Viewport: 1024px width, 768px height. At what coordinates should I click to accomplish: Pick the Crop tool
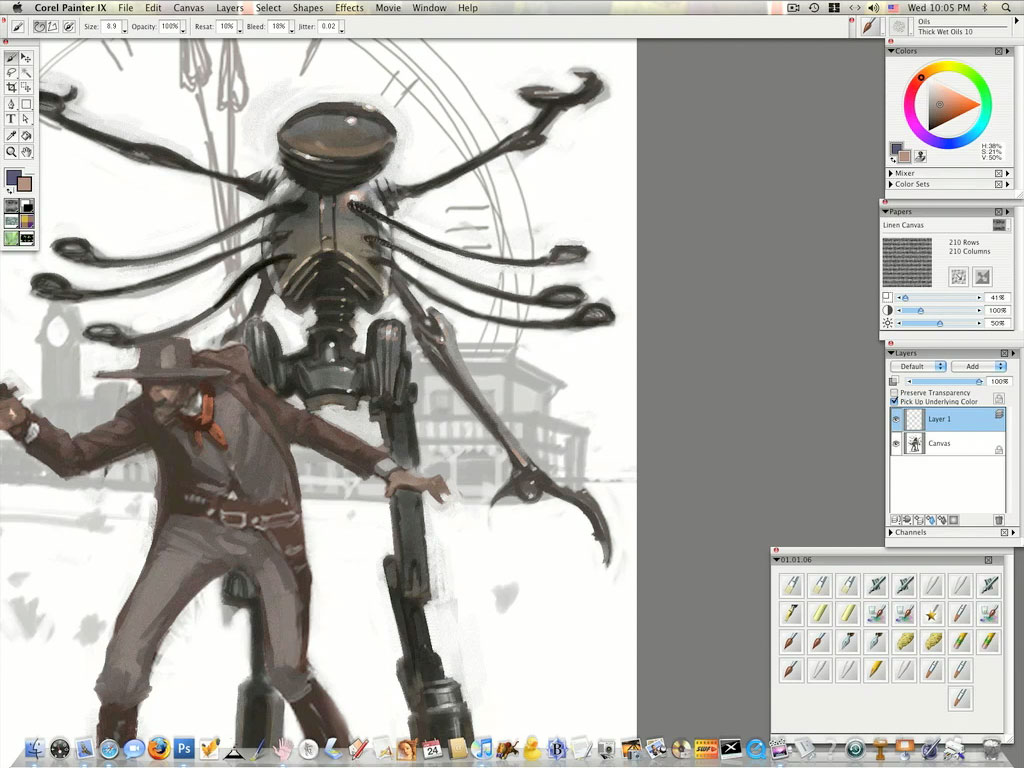point(11,88)
